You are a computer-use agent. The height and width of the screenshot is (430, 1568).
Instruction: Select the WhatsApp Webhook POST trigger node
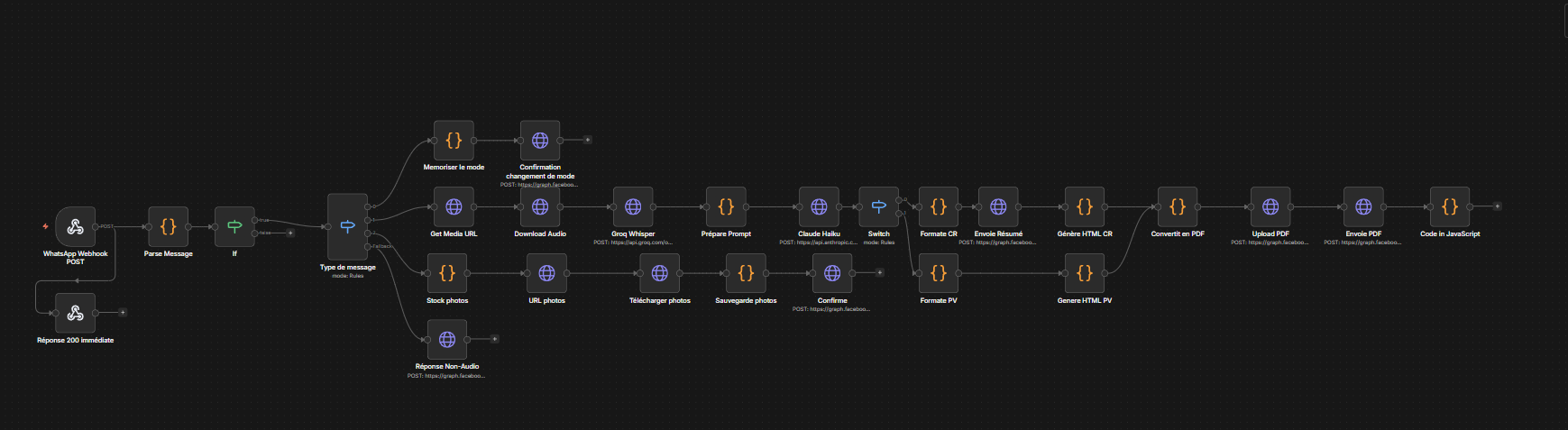tap(75, 226)
